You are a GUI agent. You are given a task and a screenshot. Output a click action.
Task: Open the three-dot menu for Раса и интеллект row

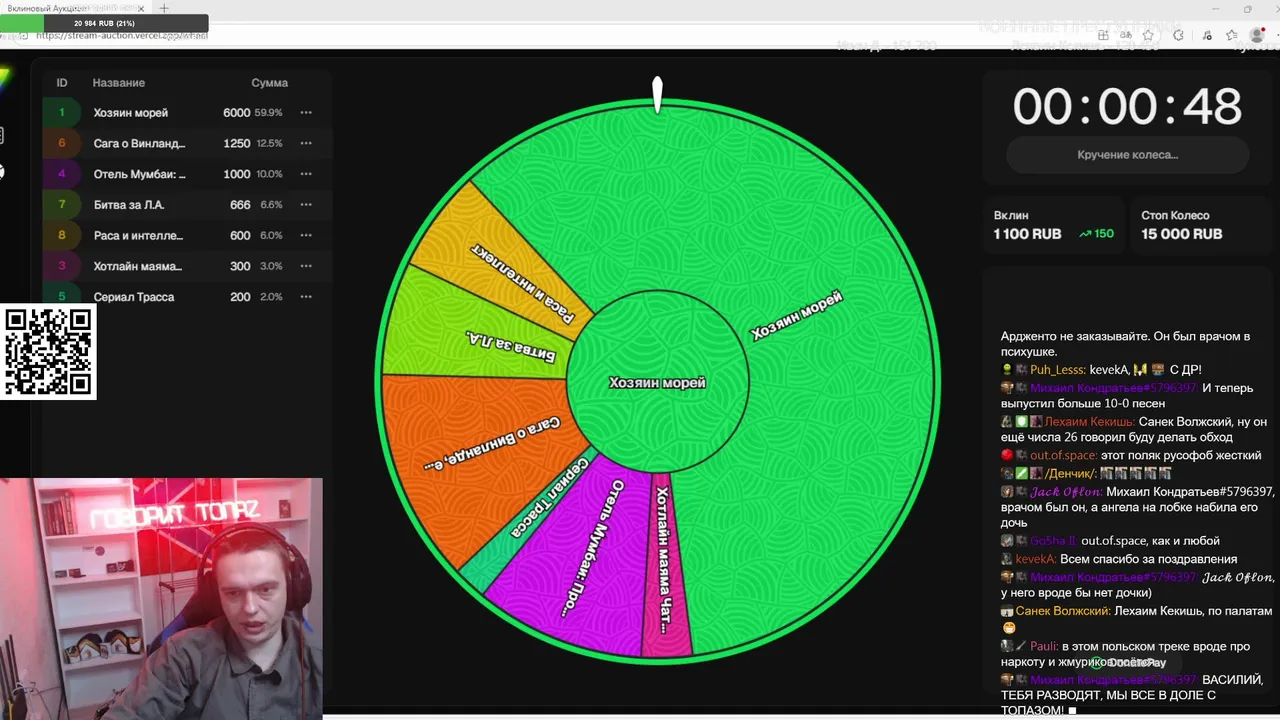pyautogui.click(x=306, y=235)
